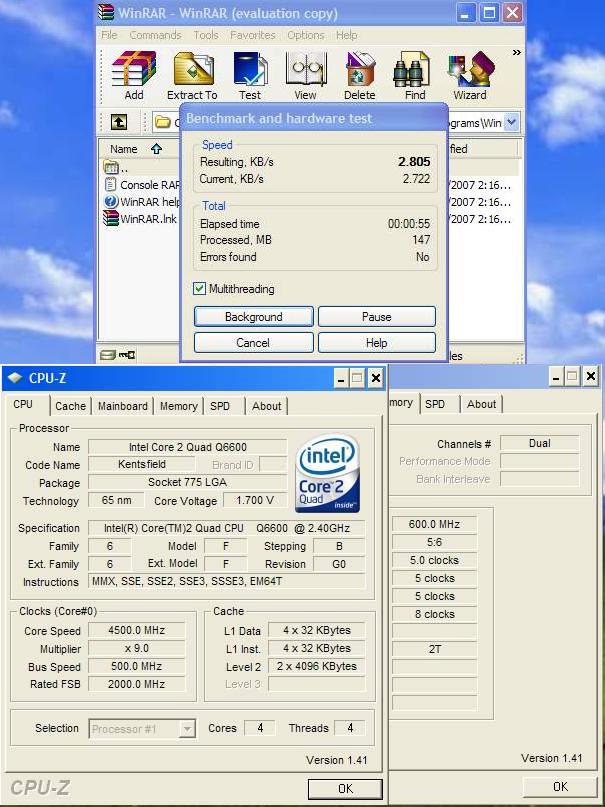Click the Bus Speed 500.0 MHz value

tap(136, 666)
